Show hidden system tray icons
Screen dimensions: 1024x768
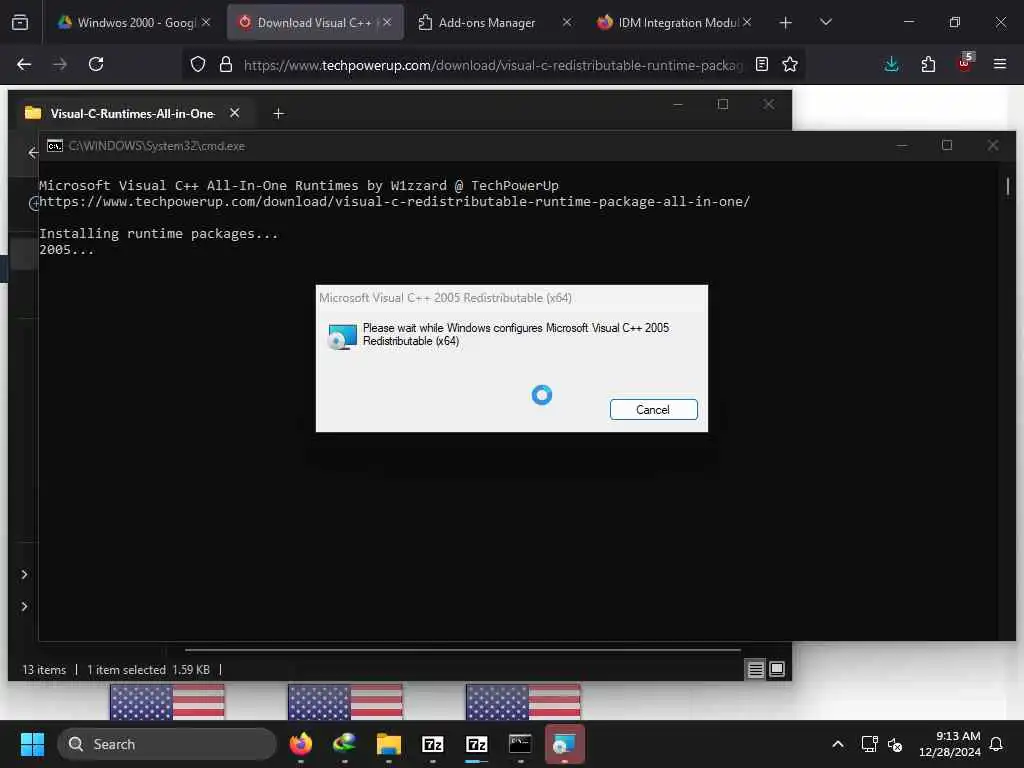(838, 744)
